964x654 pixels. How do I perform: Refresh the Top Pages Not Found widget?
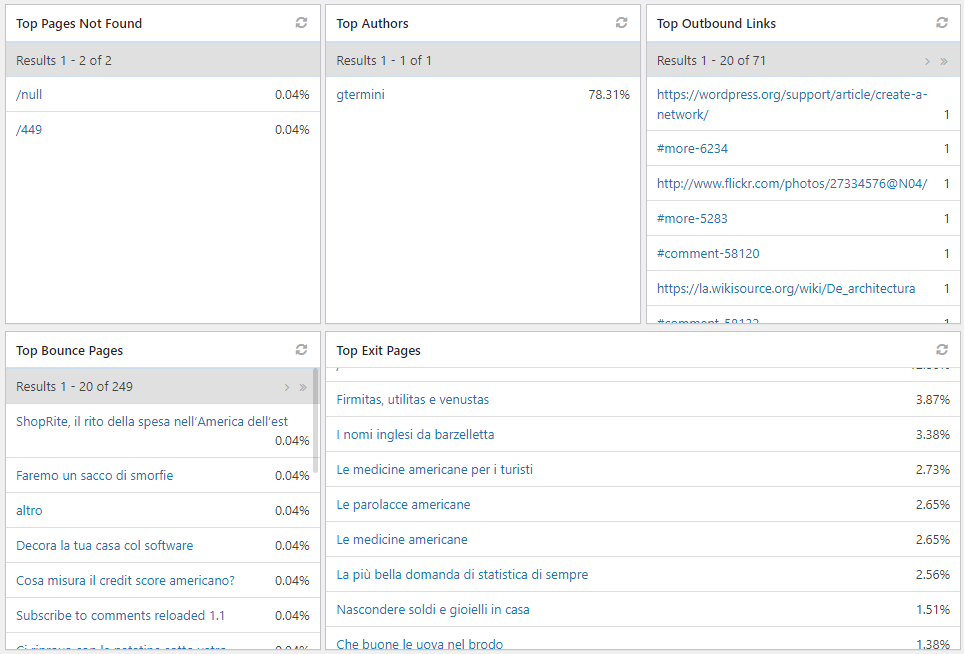click(x=301, y=23)
